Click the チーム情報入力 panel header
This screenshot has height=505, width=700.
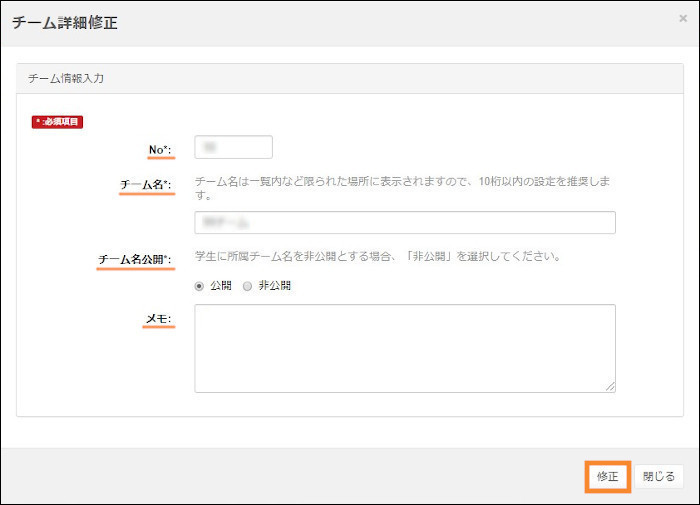coord(66,78)
